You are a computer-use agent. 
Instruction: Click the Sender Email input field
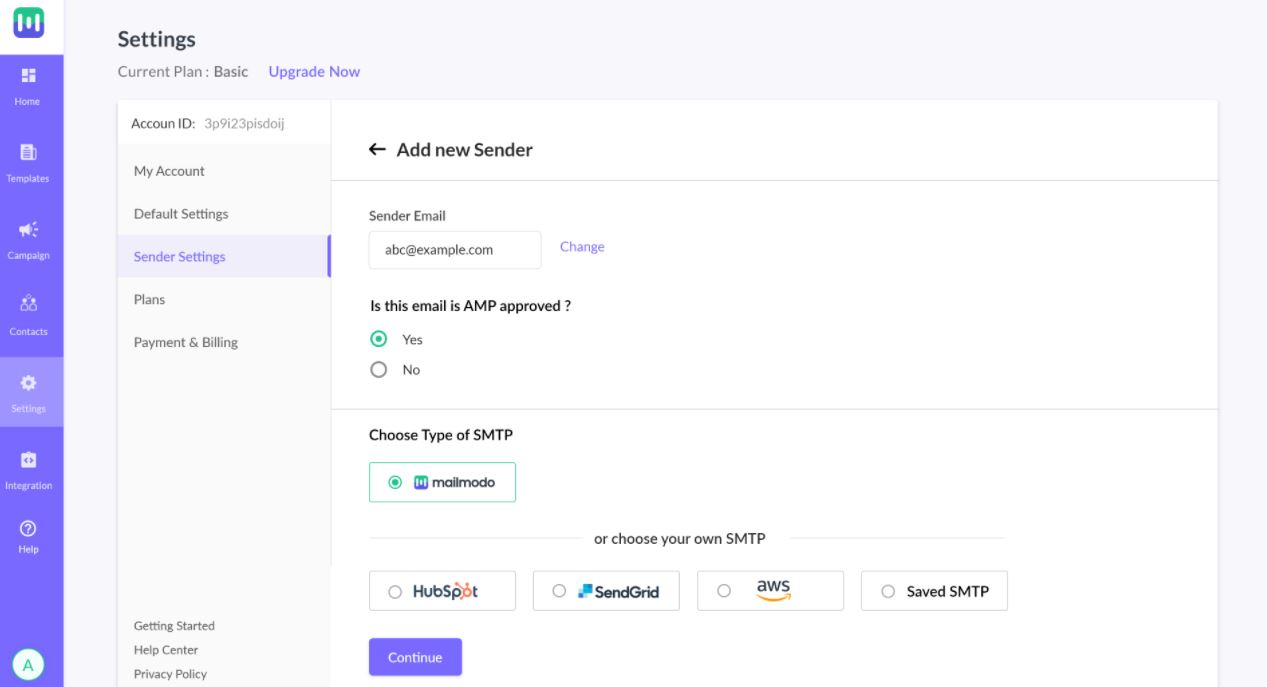(x=455, y=250)
